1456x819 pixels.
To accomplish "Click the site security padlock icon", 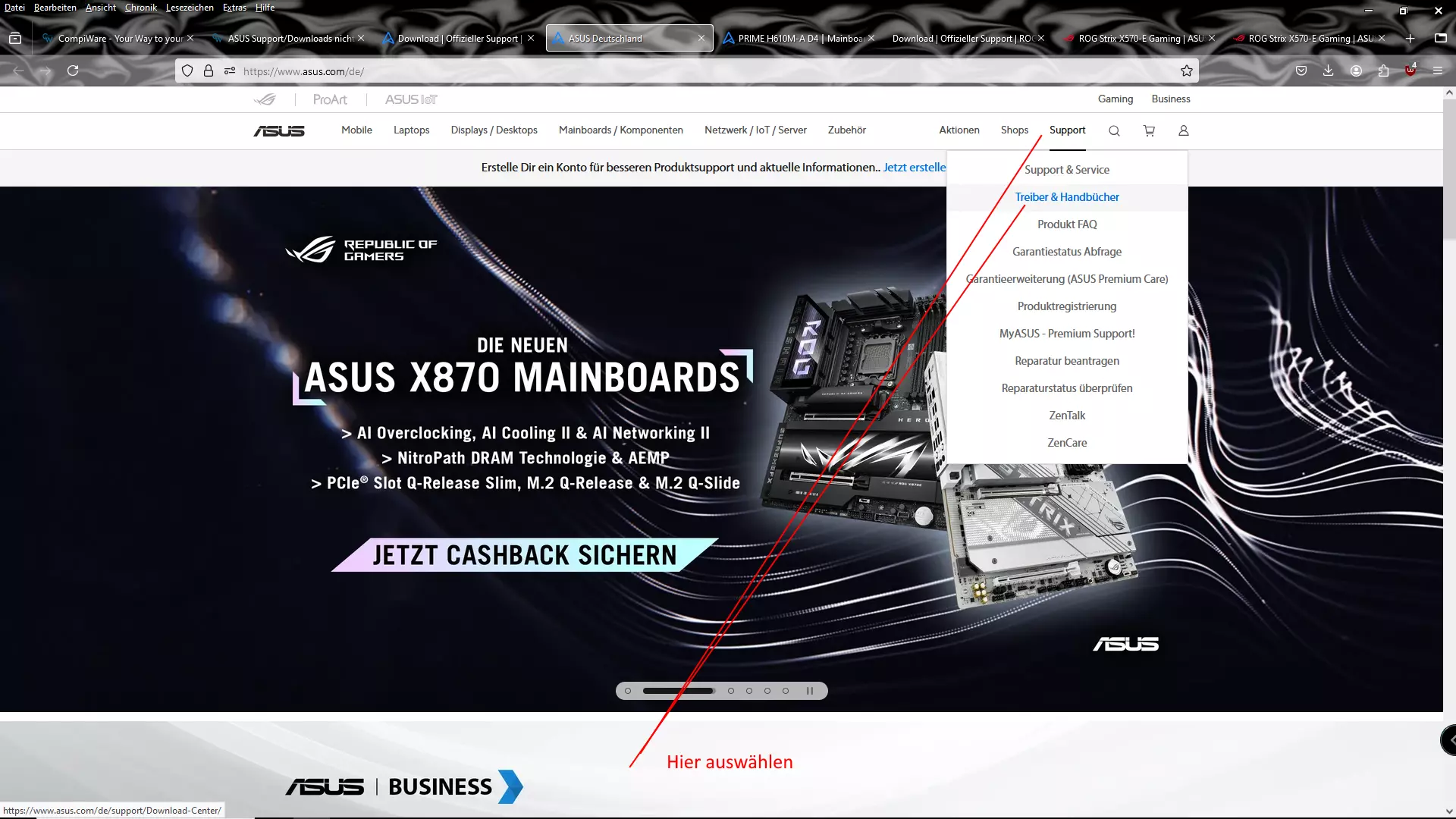I will (x=209, y=71).
